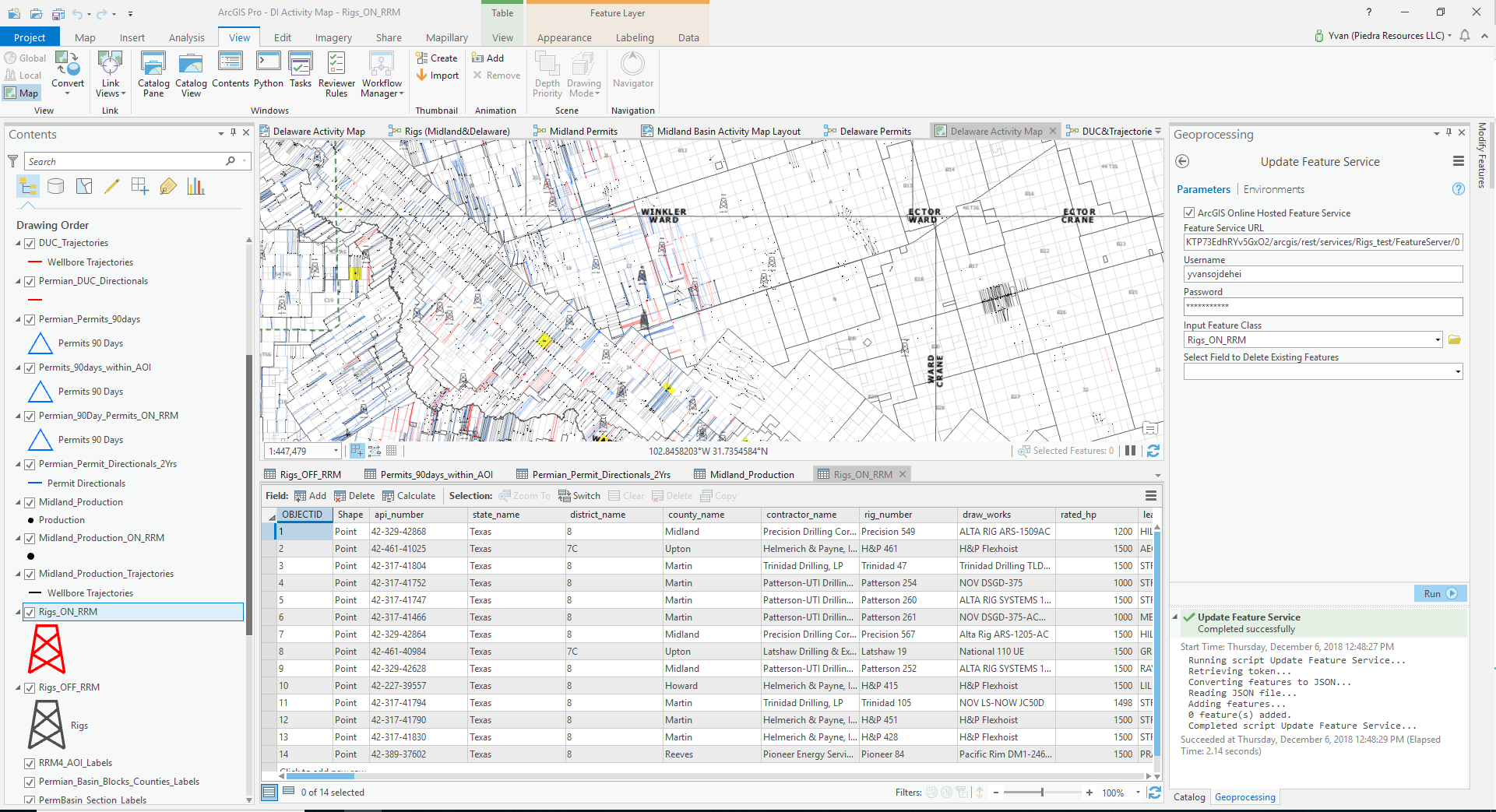Image resolution: width=1496 pixels, height=812 pixels.
Task: Switch to the Analysis ribbon tab
Action: (186, 37)
